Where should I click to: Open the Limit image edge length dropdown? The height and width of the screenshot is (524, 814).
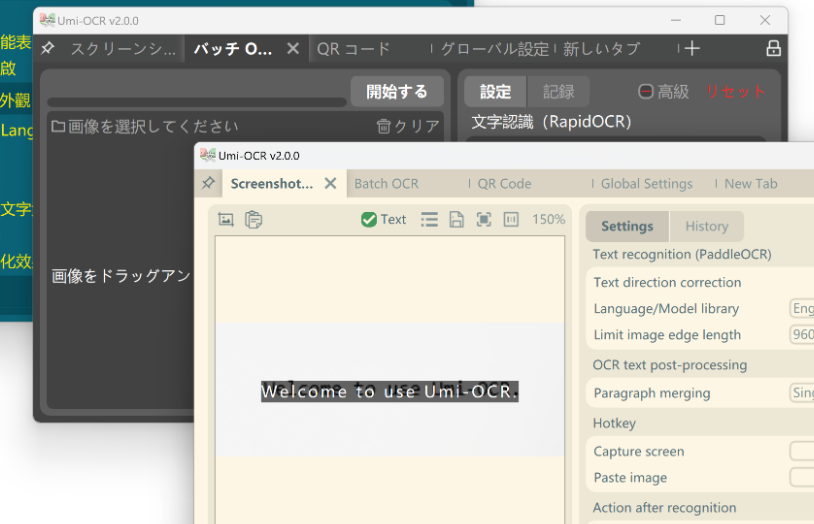pyautogui.click(x=802, y=335)
